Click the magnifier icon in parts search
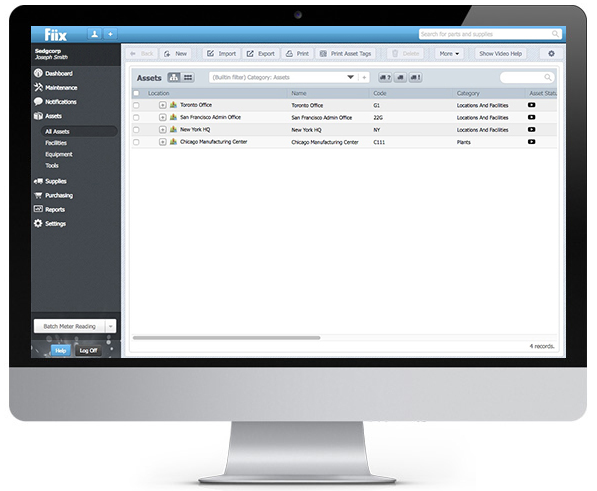 (x=555, y=34)
